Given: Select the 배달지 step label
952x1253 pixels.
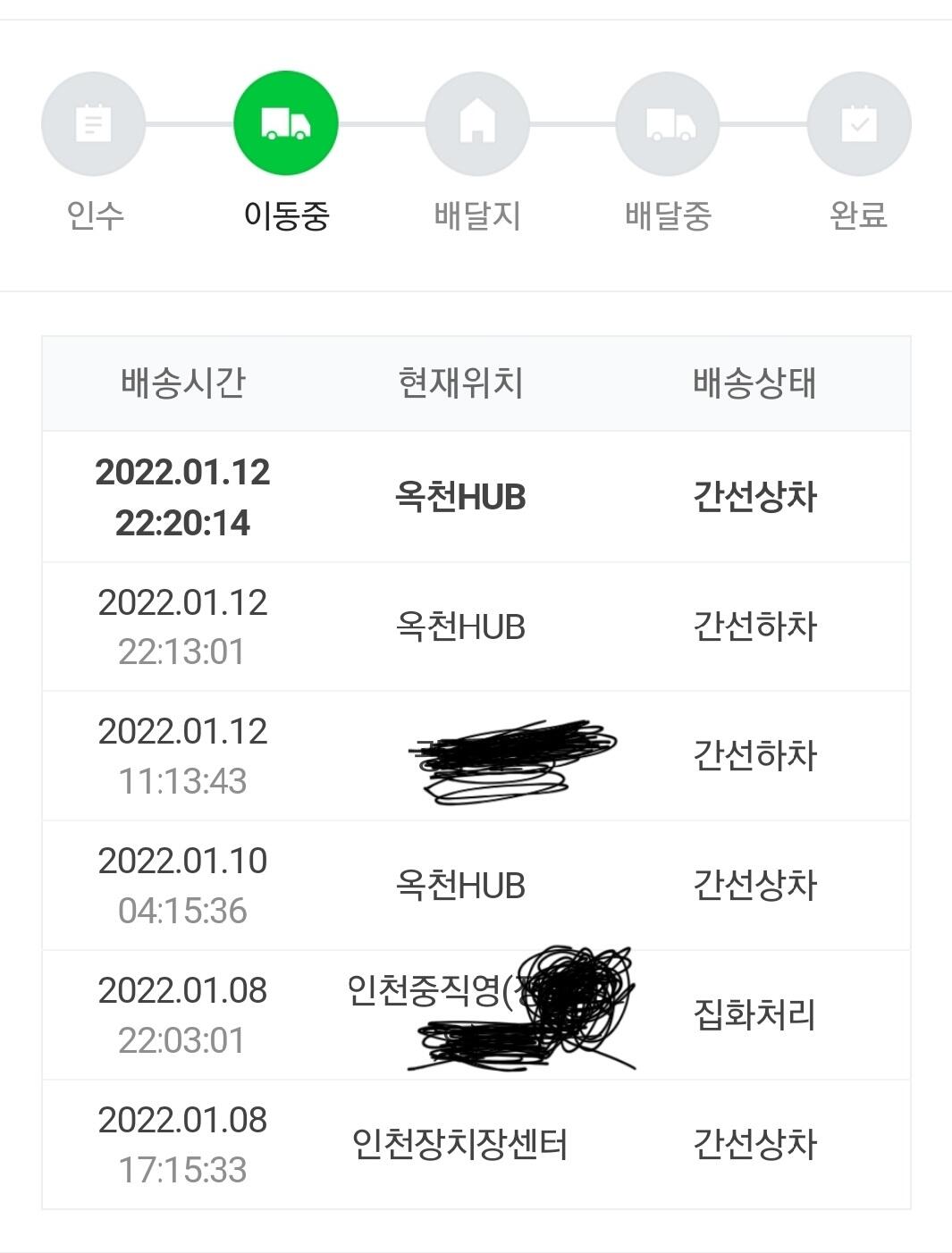Looking at the screenshot, I should point(477,215).
